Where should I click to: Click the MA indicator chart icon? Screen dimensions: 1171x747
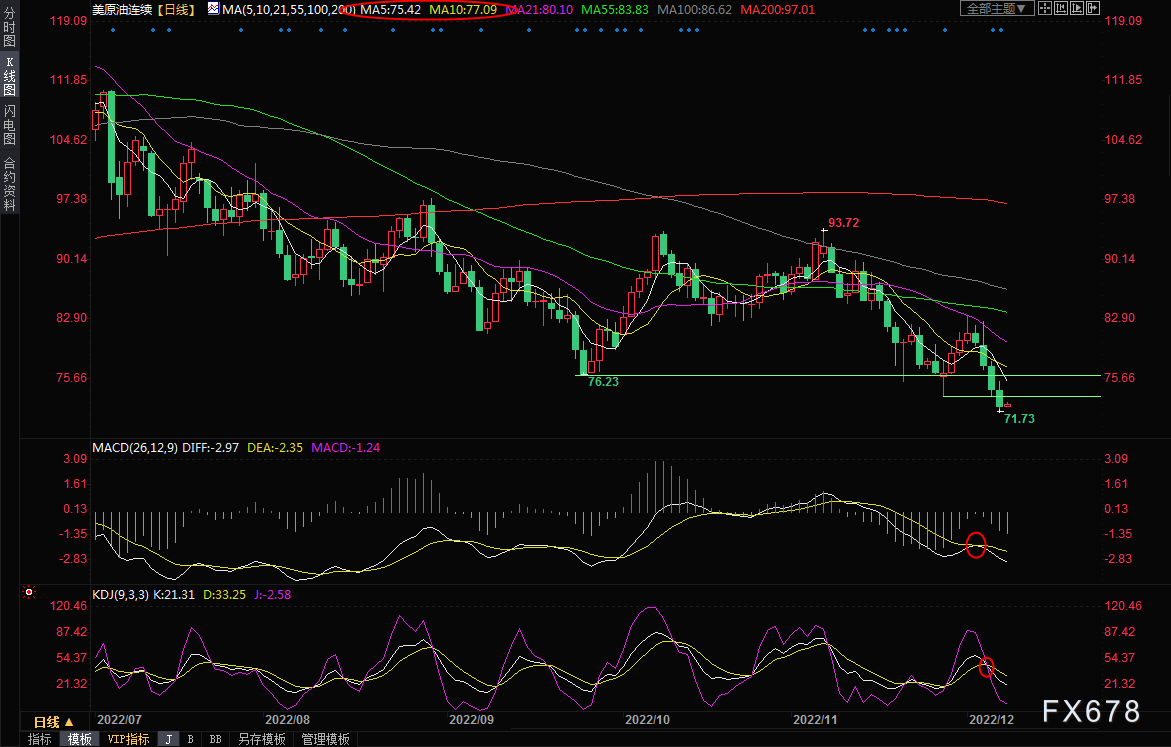click(214, 9)
